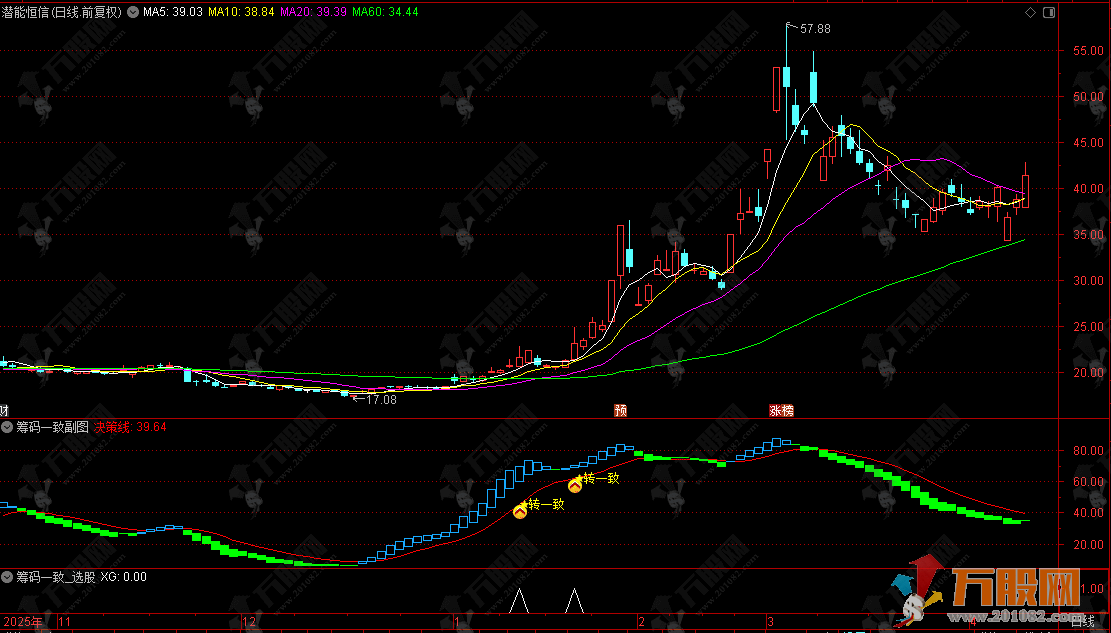Expand the 筹码一致_选股 indicator dropdown arrow

(x=8, y=577)
